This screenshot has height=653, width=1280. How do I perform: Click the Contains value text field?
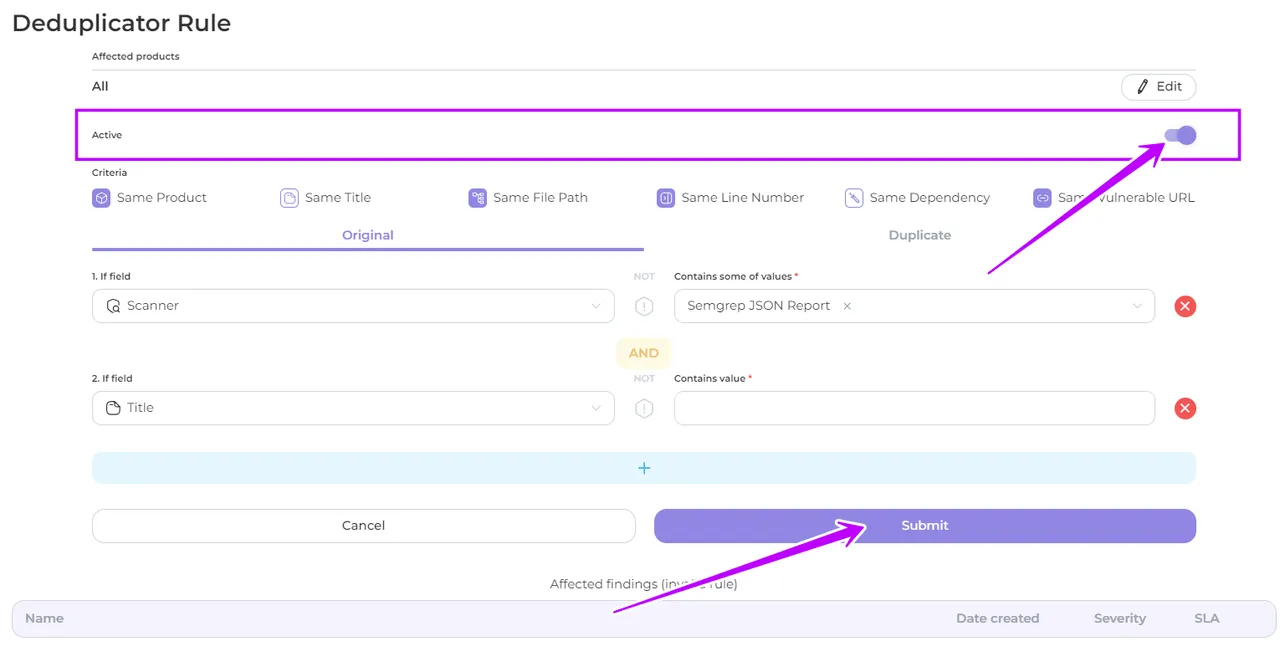point(914,408)
